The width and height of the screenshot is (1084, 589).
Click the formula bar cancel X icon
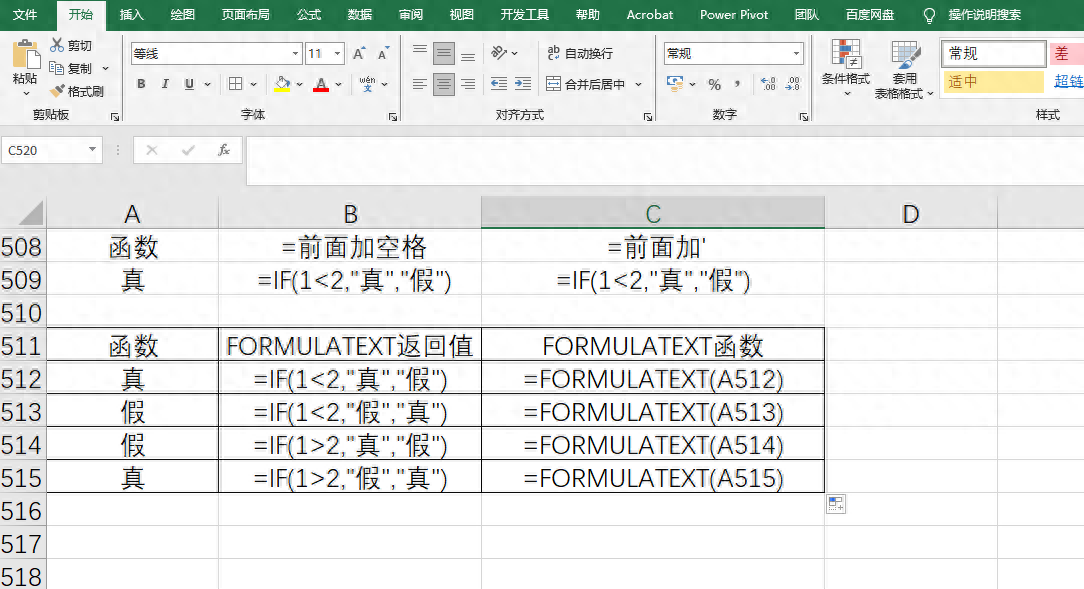(152, 150)
